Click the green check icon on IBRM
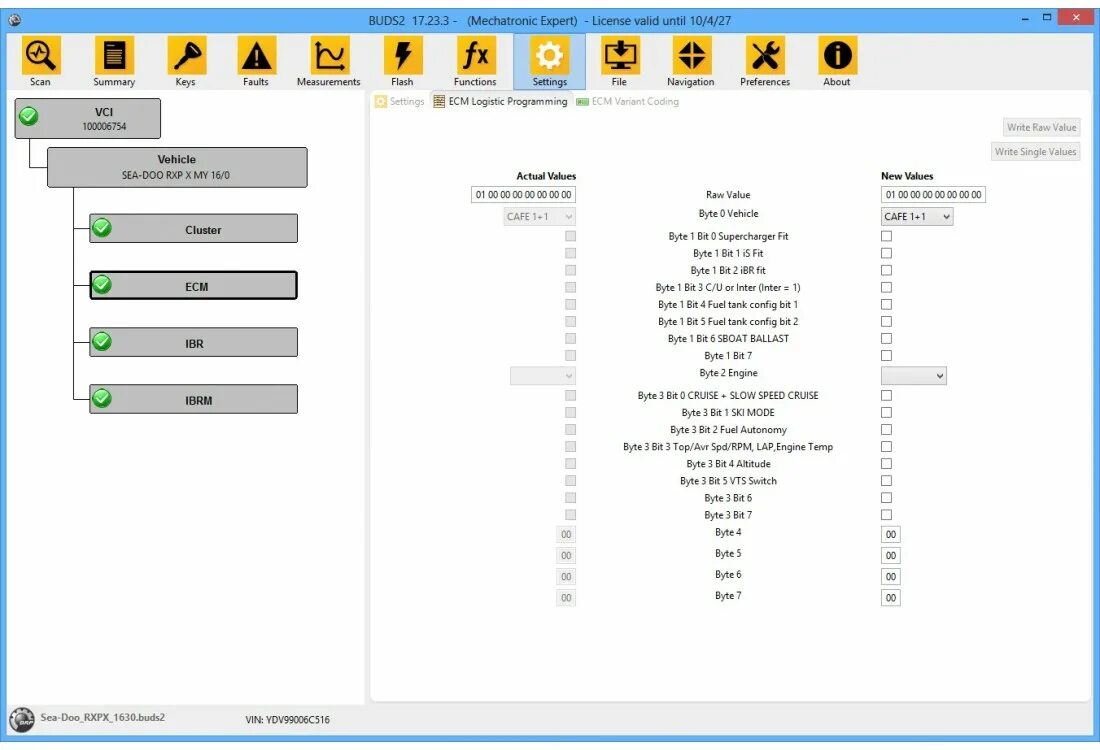The width and height of the screenshot is (1100, 750). click(x=102, y=399)
